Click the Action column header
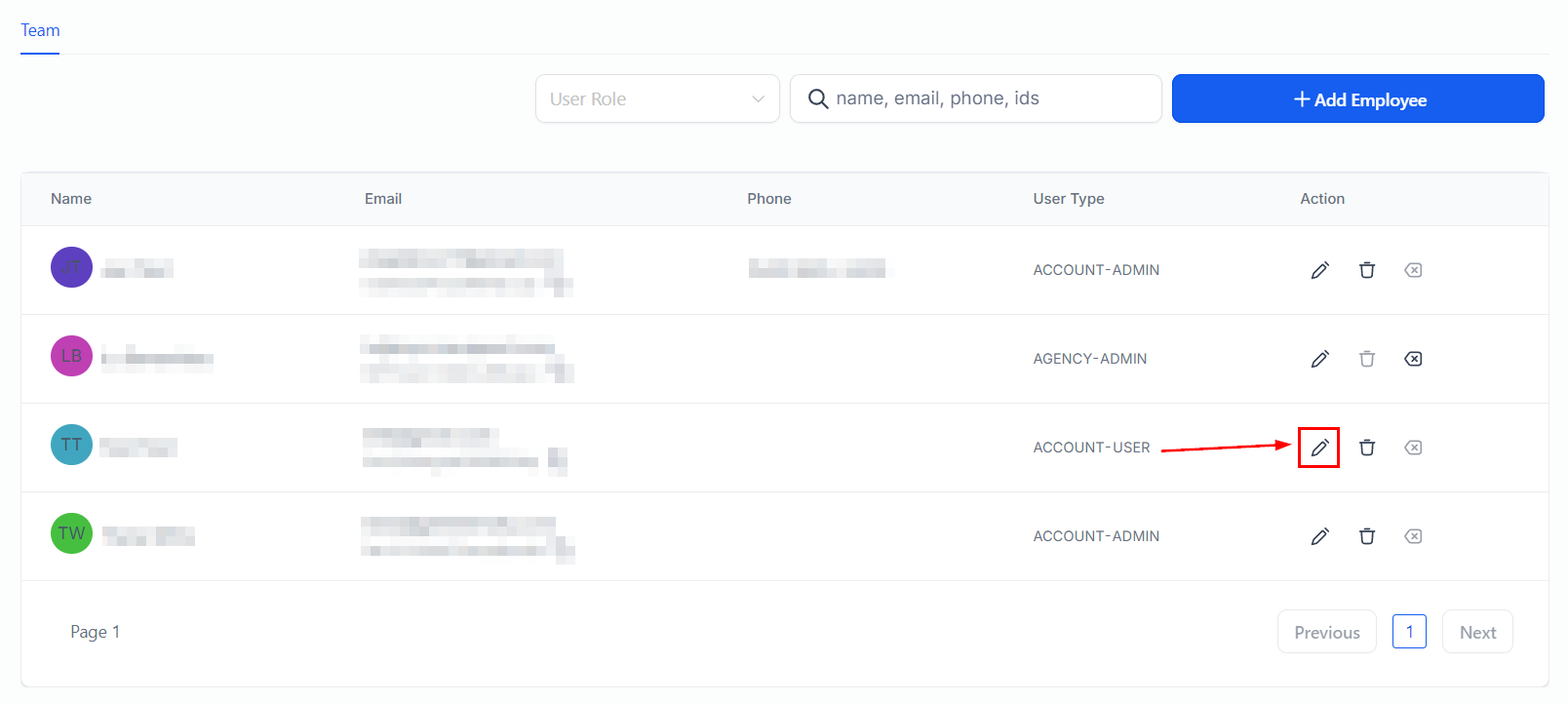Viewport: 1568px width, 703px height. coord(1322,199)
